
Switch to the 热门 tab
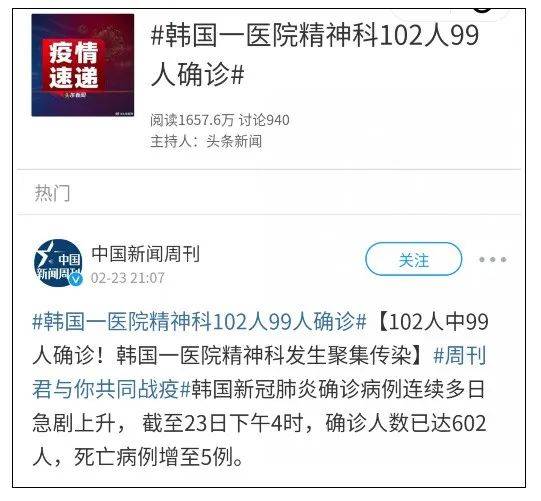click(x=52, y=193)
